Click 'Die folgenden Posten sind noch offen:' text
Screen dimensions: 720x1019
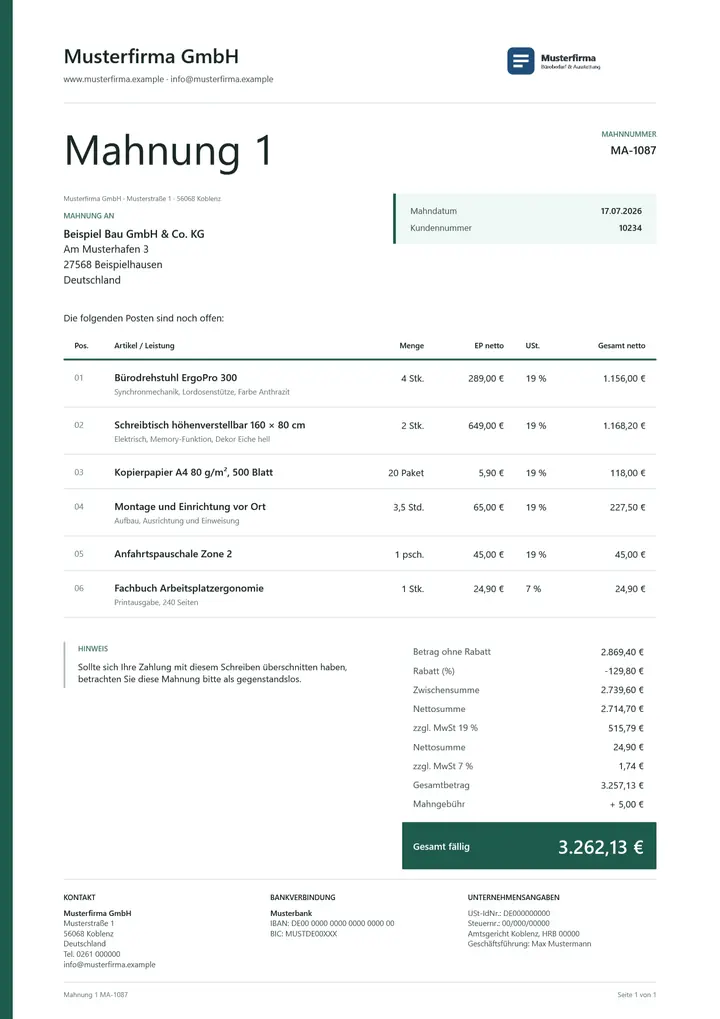pyautogui.click(x=144, y=318)
